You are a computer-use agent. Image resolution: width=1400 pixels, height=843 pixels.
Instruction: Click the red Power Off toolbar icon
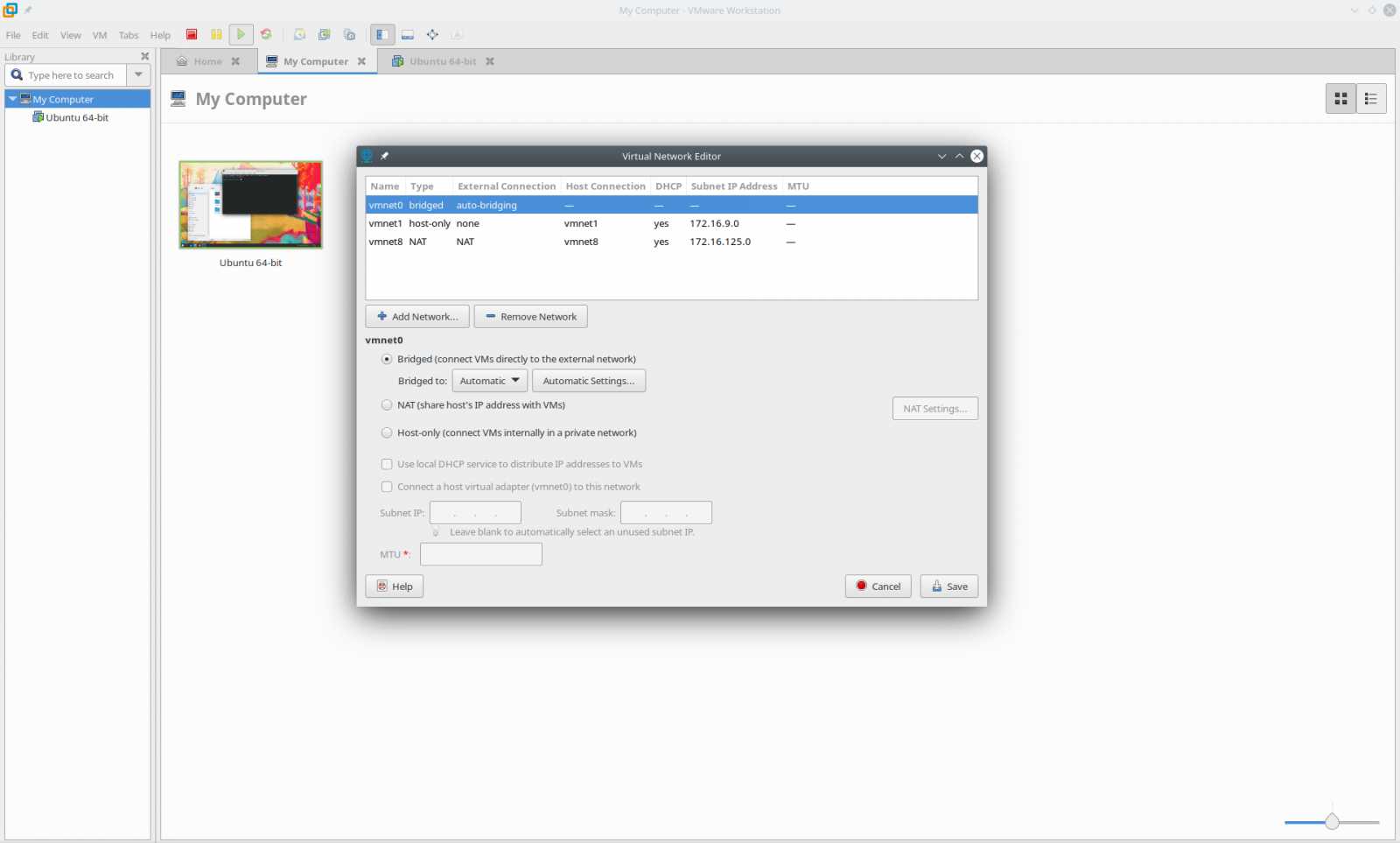click(192, 34)
